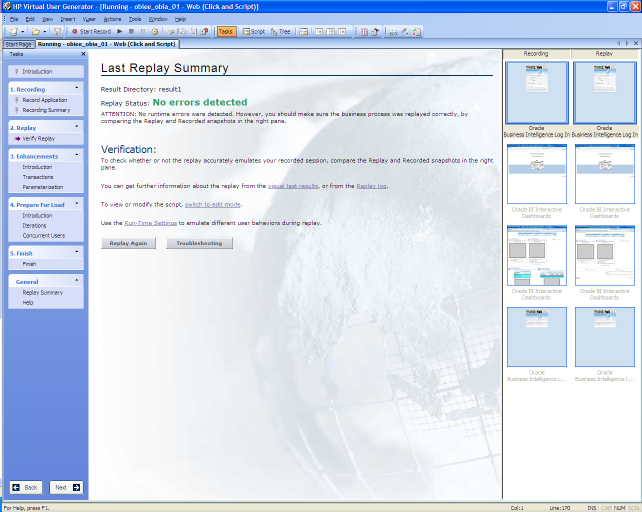Screen dimensions: 642x512
Task: Click the Start Record toolbar button
Action: (91, 31)
